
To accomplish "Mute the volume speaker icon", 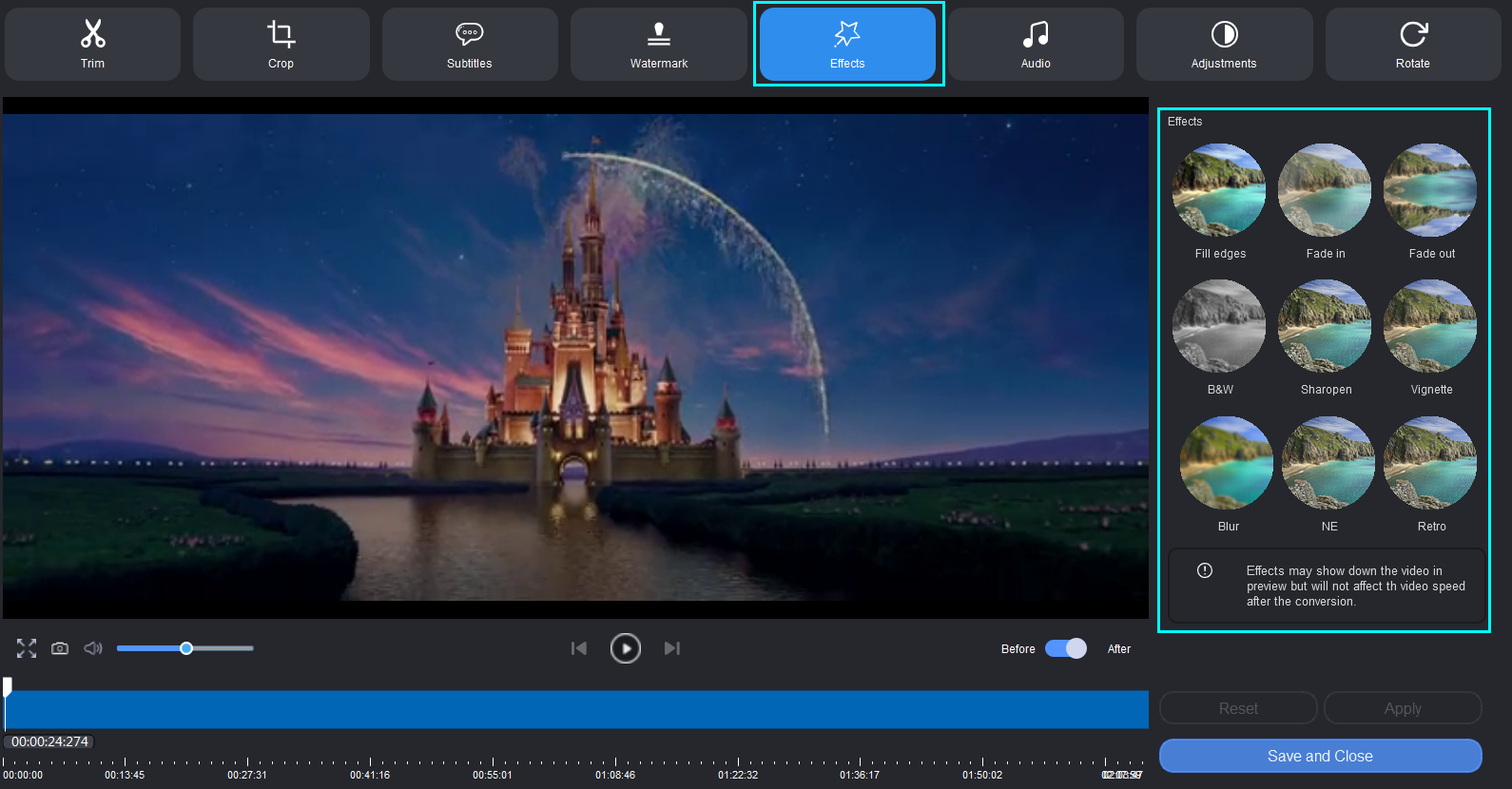I will click(93, 648).
